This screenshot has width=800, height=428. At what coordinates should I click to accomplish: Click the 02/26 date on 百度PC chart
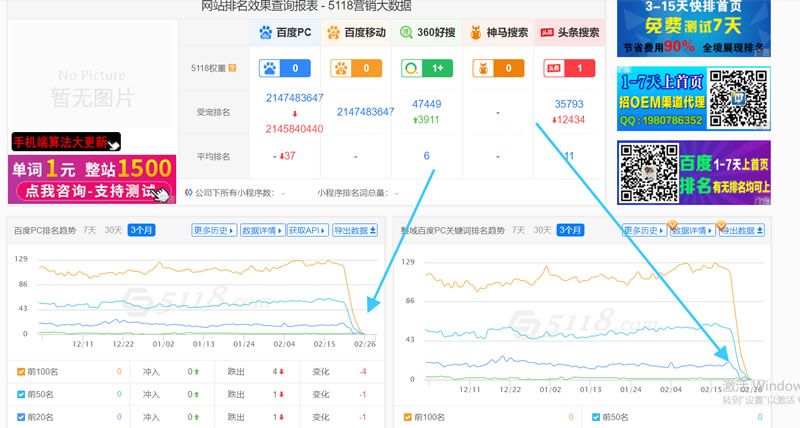click(365, 344)
